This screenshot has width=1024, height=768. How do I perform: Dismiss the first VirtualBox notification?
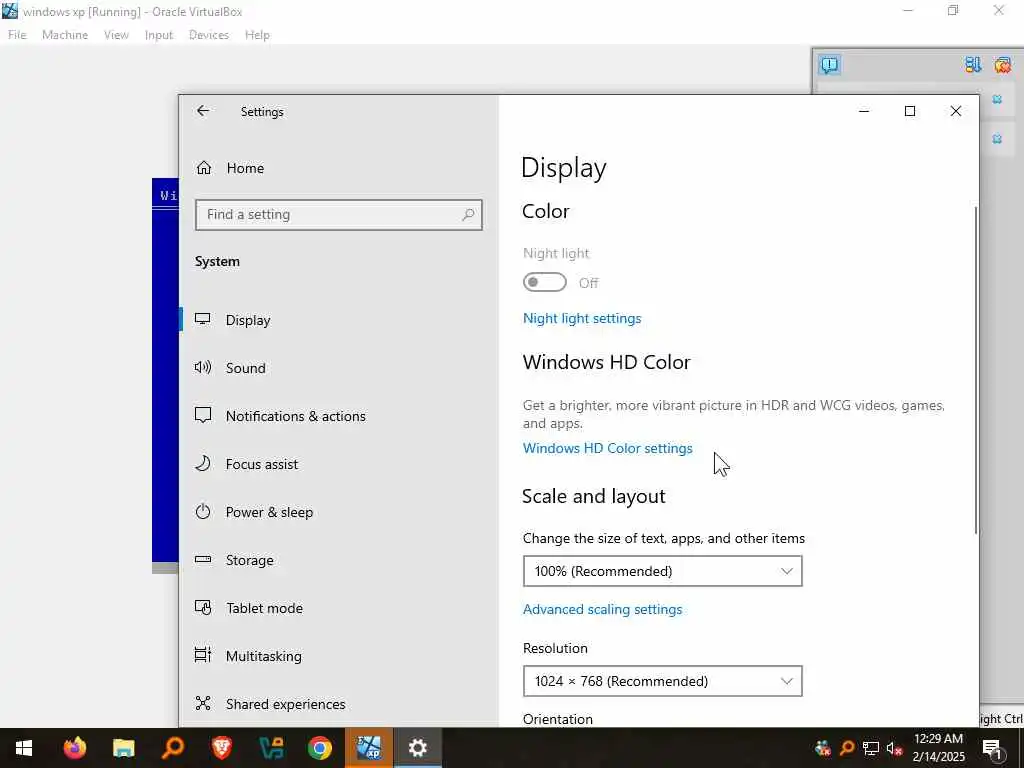tap(997, 99)
